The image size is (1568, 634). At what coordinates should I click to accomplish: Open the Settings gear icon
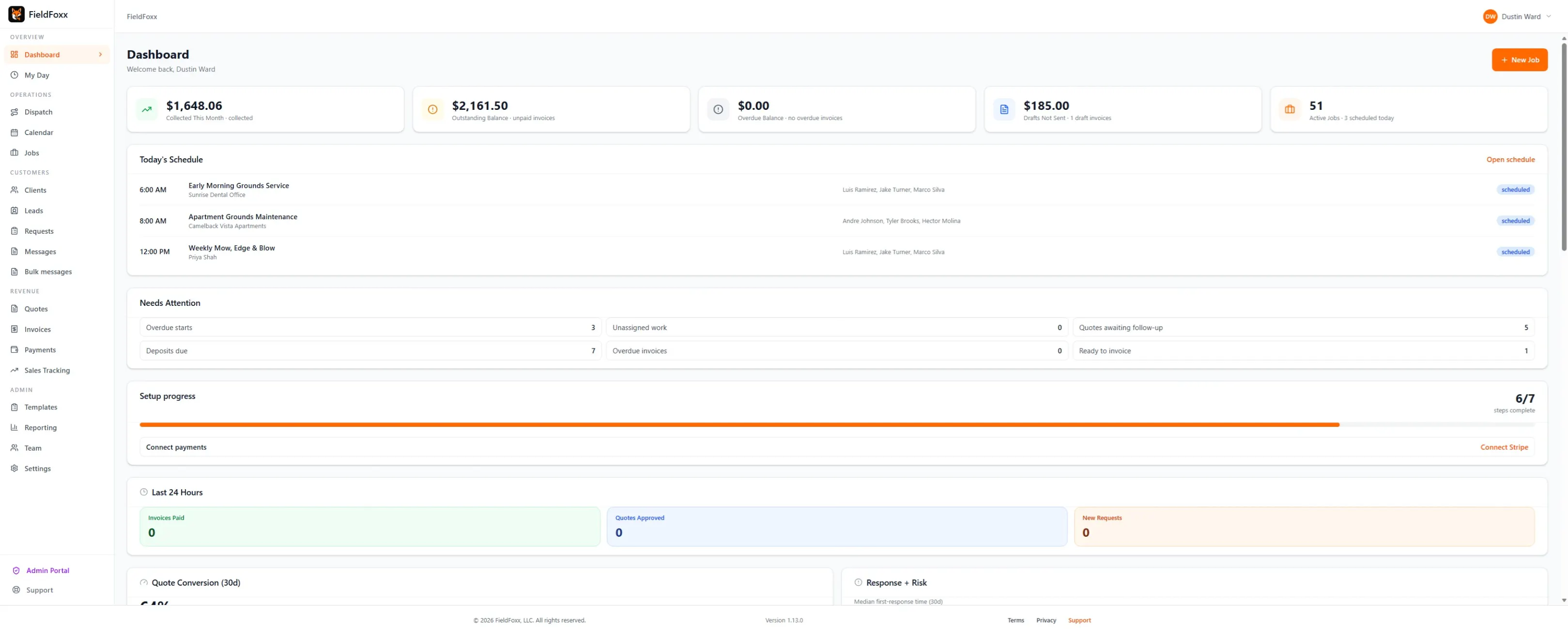tap(14, 468)
